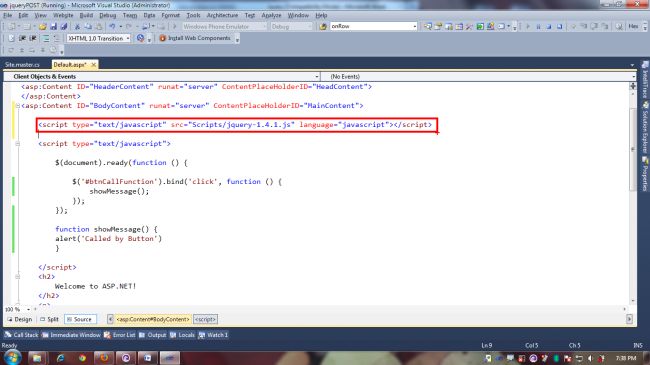650x365 pixels.
Task: Open the Website menu
Action: tap(63, 15)
